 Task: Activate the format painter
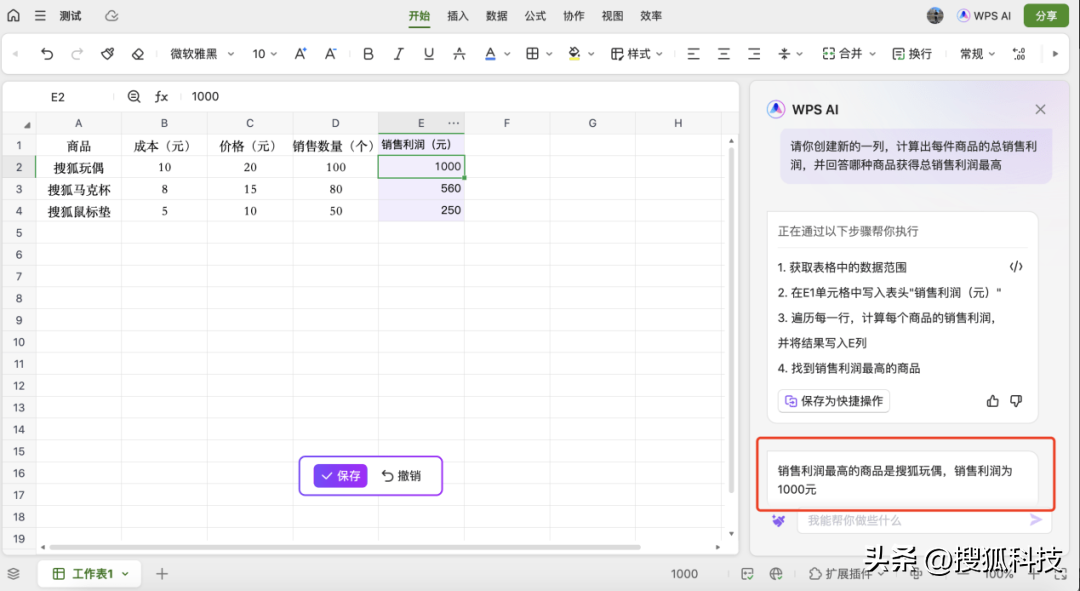107,54
